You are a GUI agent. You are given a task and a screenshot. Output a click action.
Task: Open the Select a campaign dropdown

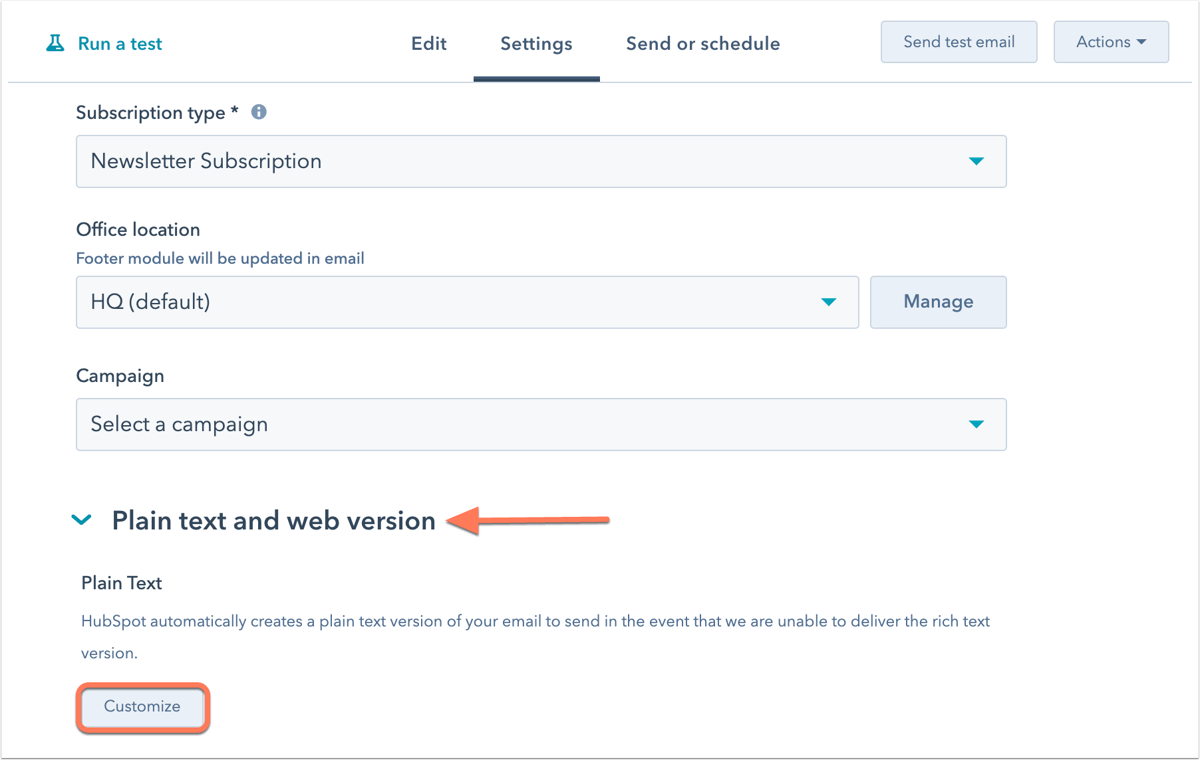540,424
